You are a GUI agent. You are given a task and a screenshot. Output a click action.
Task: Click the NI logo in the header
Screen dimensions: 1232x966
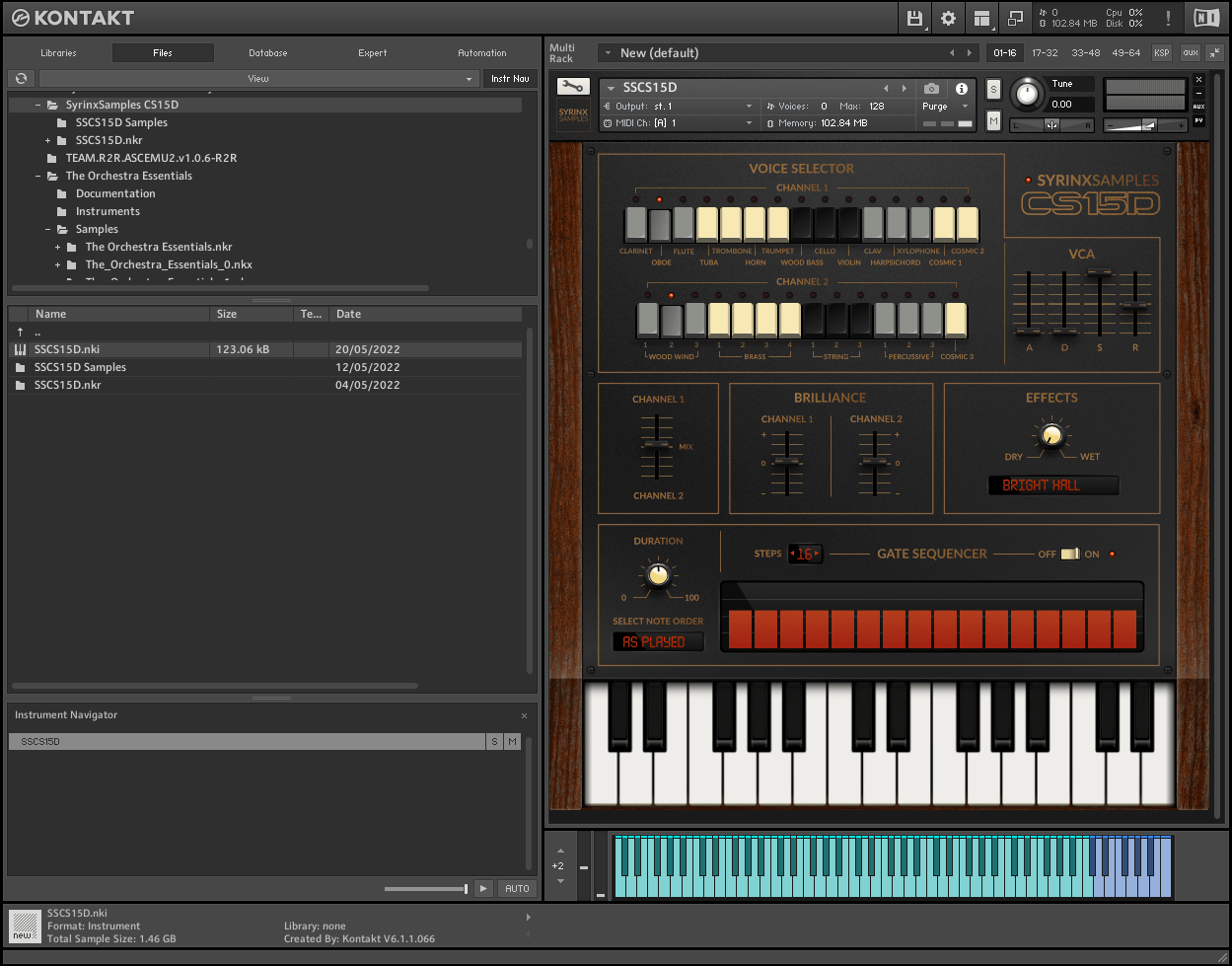pyautogui.click(x=1206, y=18)
